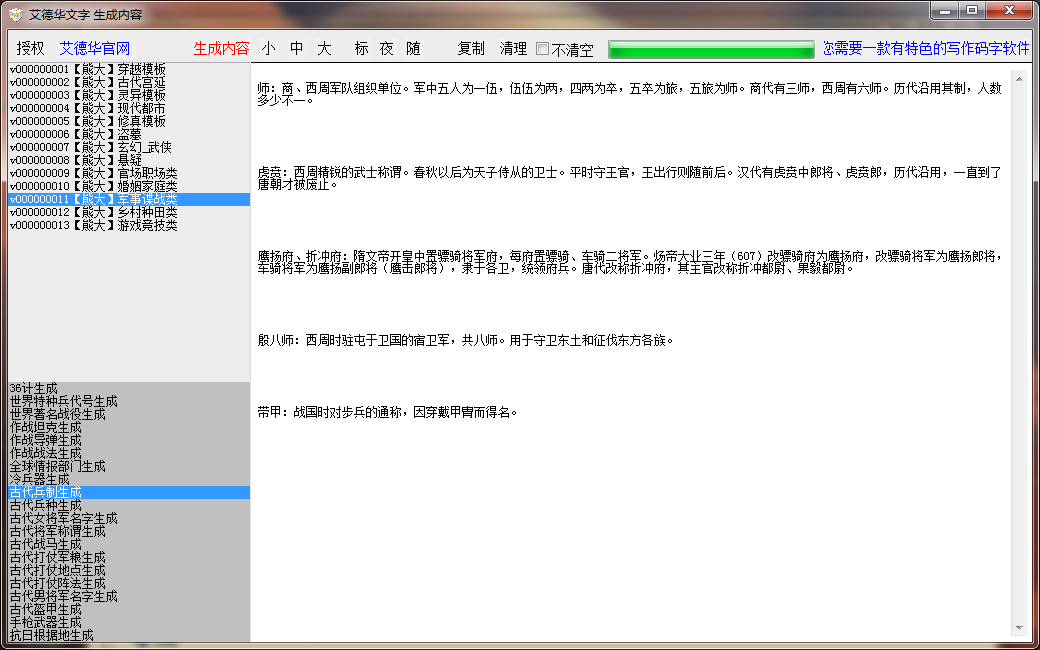Image resolution: width=1040 pixels, height=650 pixels.
Task: Click scrollbar down arrow in content pane
Action: (x=1019, y=627)
